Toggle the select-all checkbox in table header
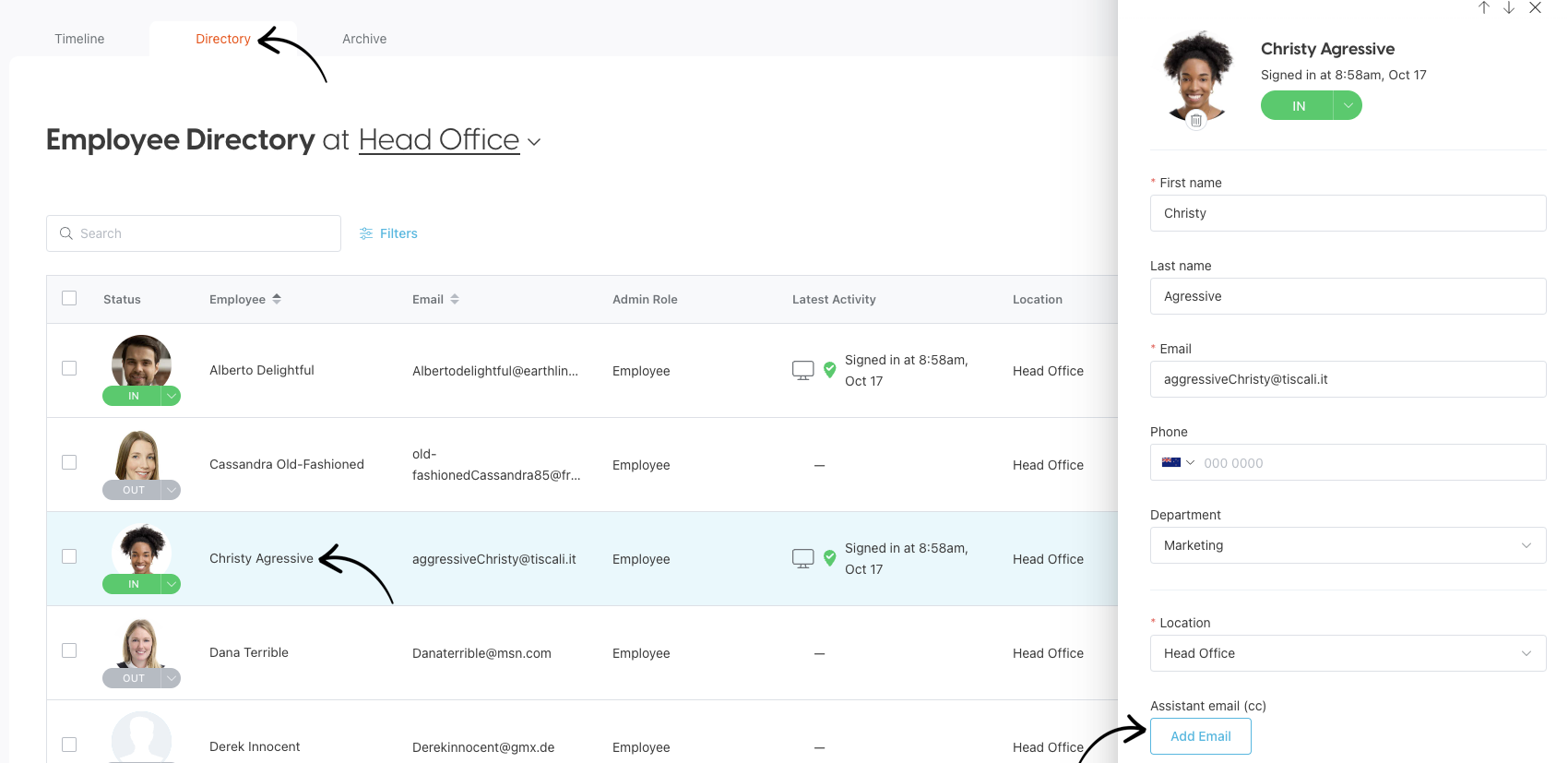 [x=69, y=298]
